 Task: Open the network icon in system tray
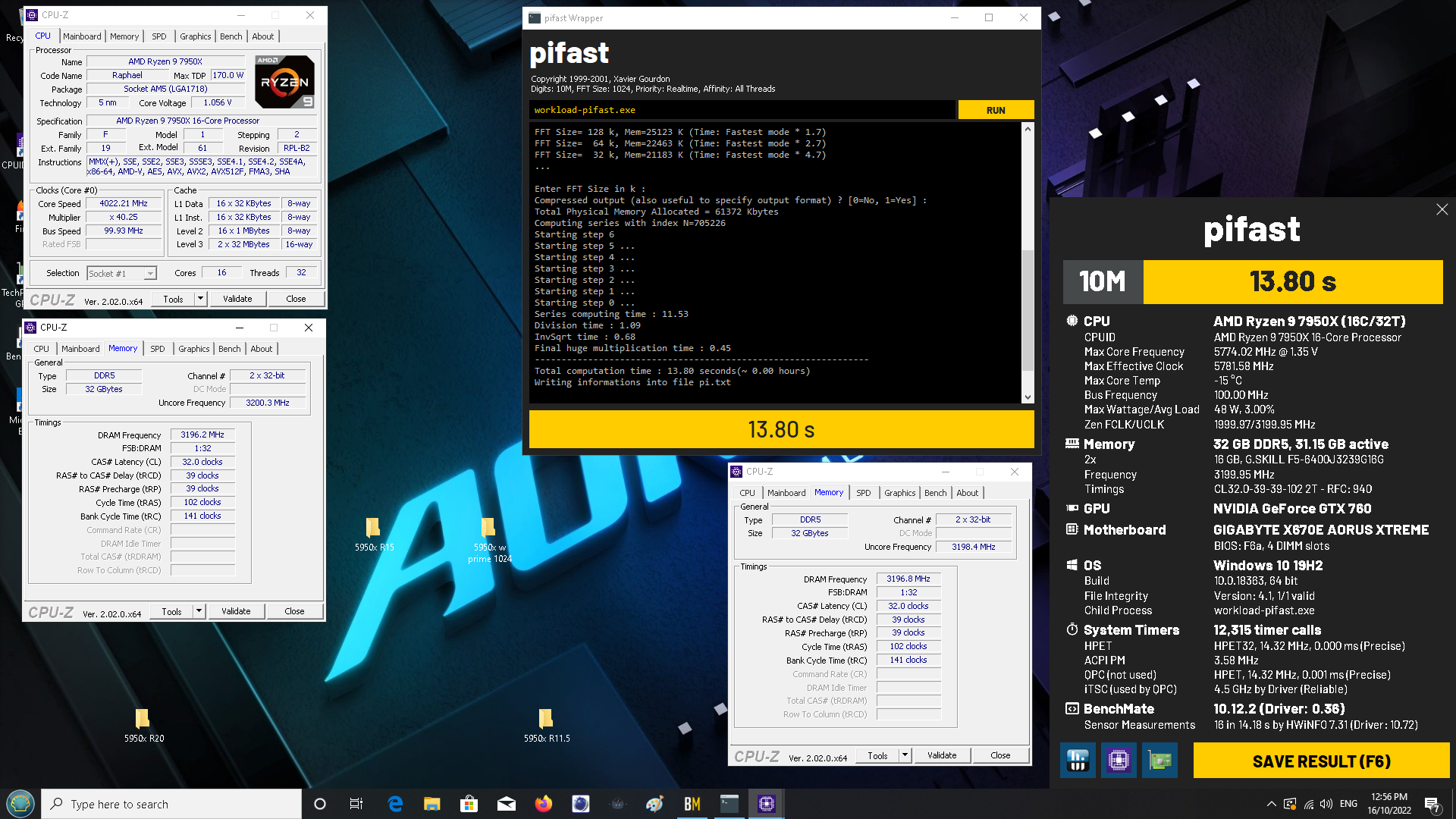[x=1309, y=804]
